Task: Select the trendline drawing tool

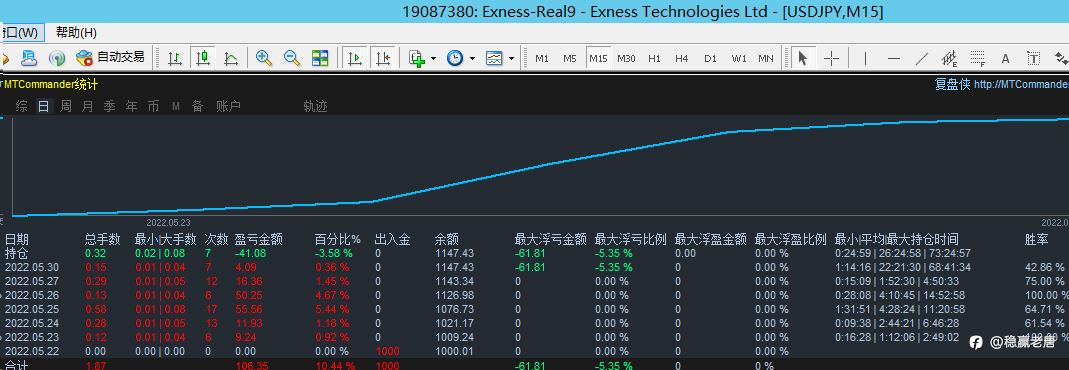Action: [921, 58]
